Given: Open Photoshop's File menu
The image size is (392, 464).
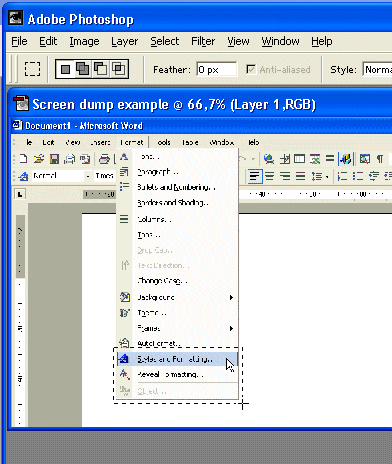Looking at the screenshot, I should point(19,41).
